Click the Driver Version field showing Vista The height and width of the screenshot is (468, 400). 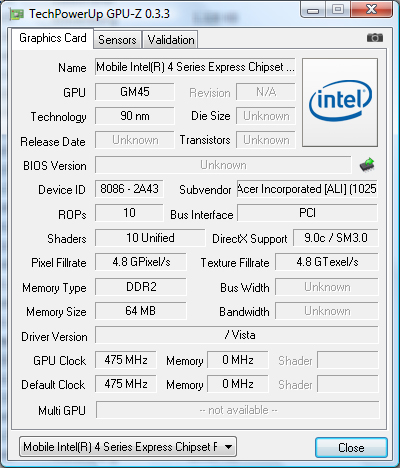coord(237,335)
